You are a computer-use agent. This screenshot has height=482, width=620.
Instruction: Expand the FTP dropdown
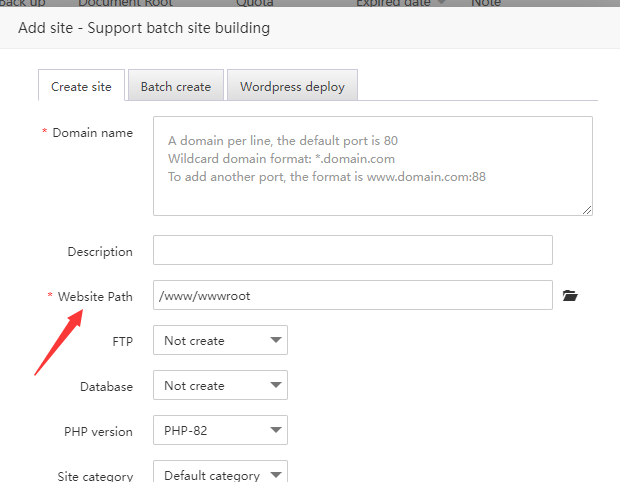coord(220,341)
